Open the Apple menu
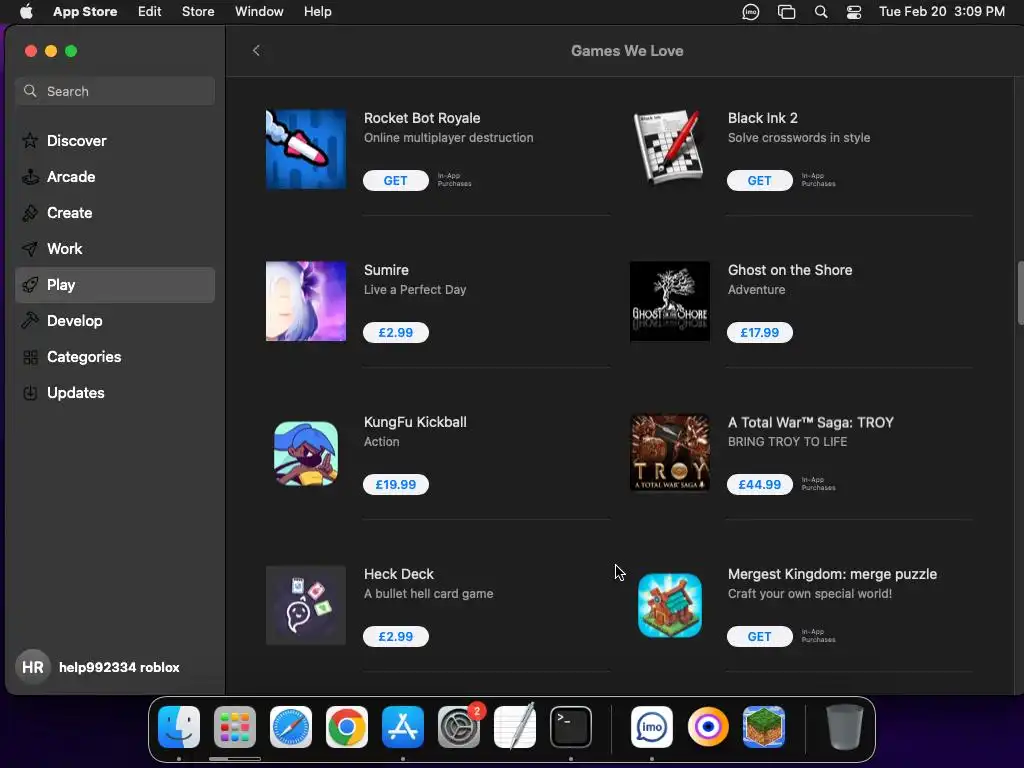1024x768 pixels. click(26, 12)
